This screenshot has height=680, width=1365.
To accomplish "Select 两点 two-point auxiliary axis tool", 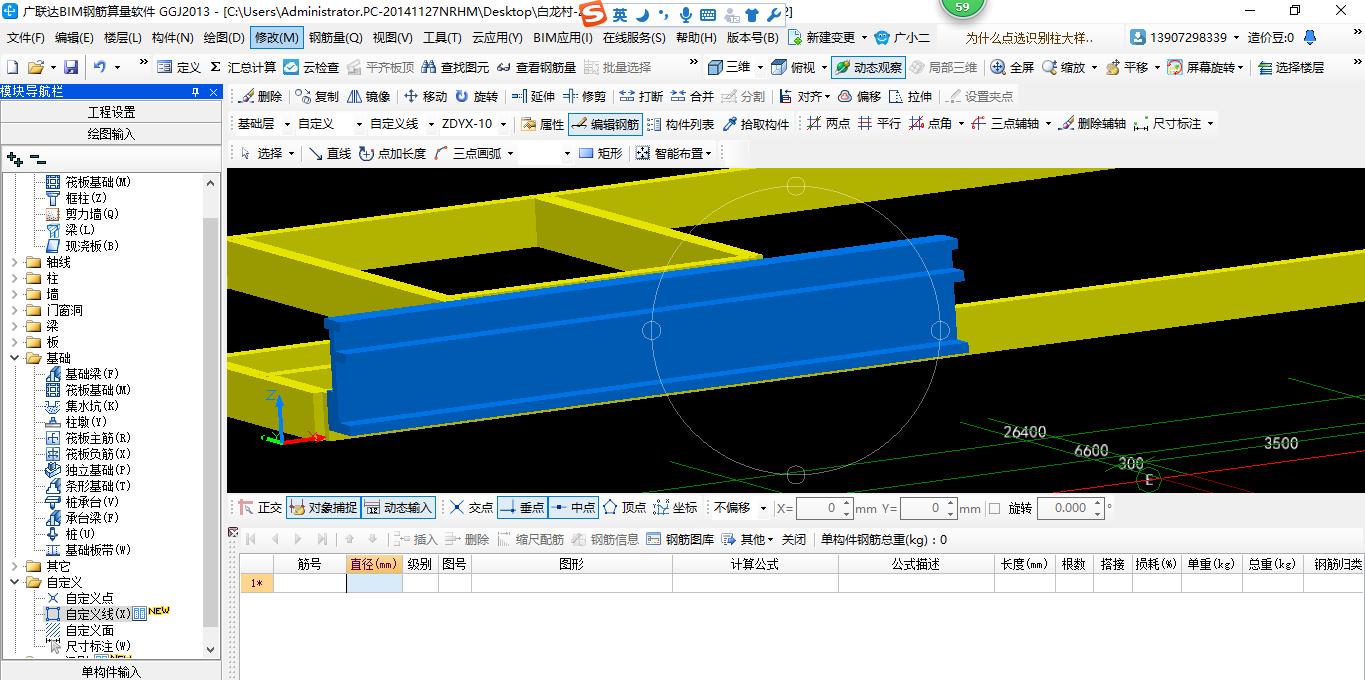I will point(829,124).
